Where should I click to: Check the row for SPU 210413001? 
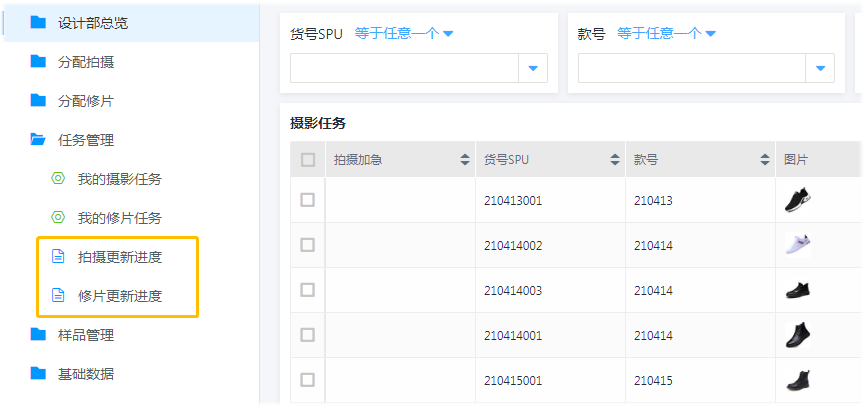(308, 200)
